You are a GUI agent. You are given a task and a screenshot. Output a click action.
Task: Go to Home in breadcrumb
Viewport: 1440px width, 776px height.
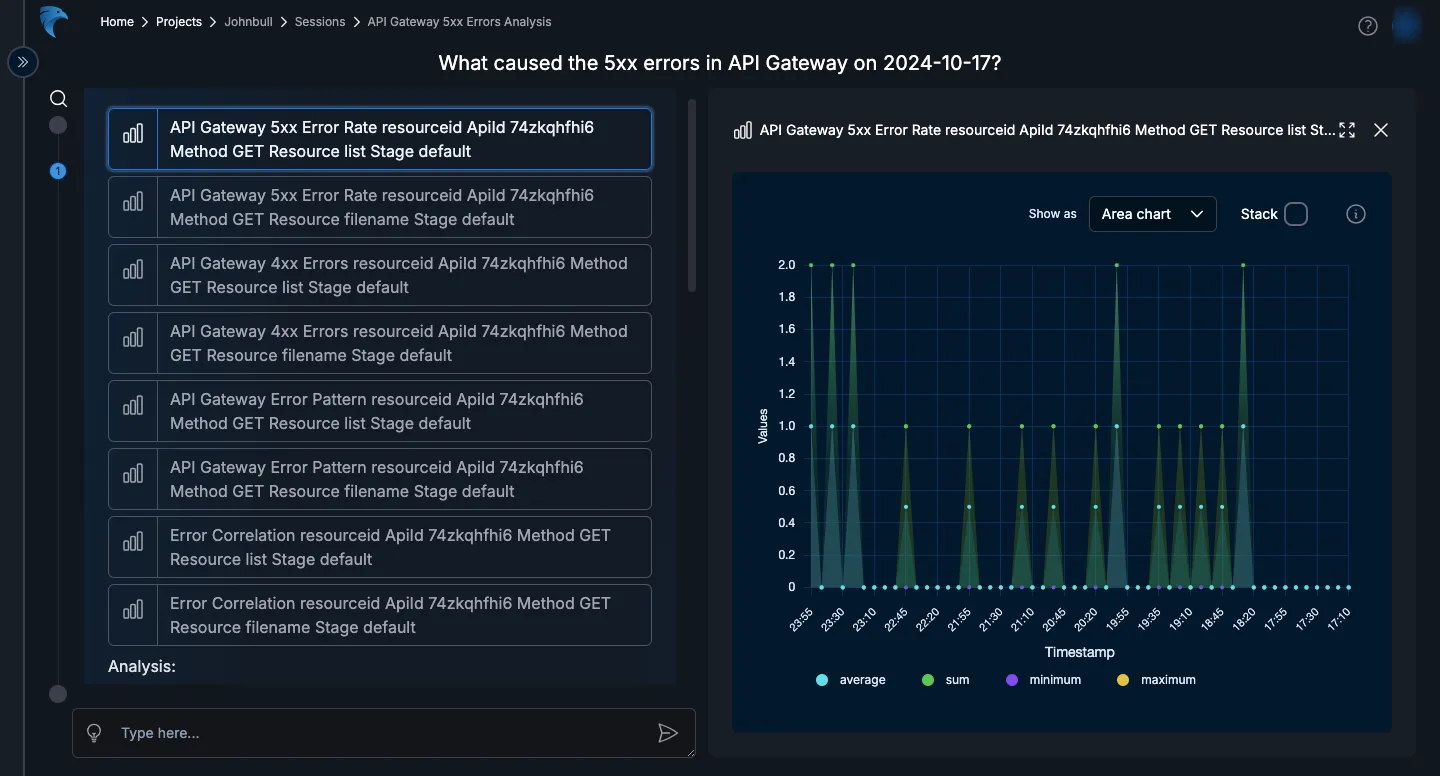[x=117, y=21]
